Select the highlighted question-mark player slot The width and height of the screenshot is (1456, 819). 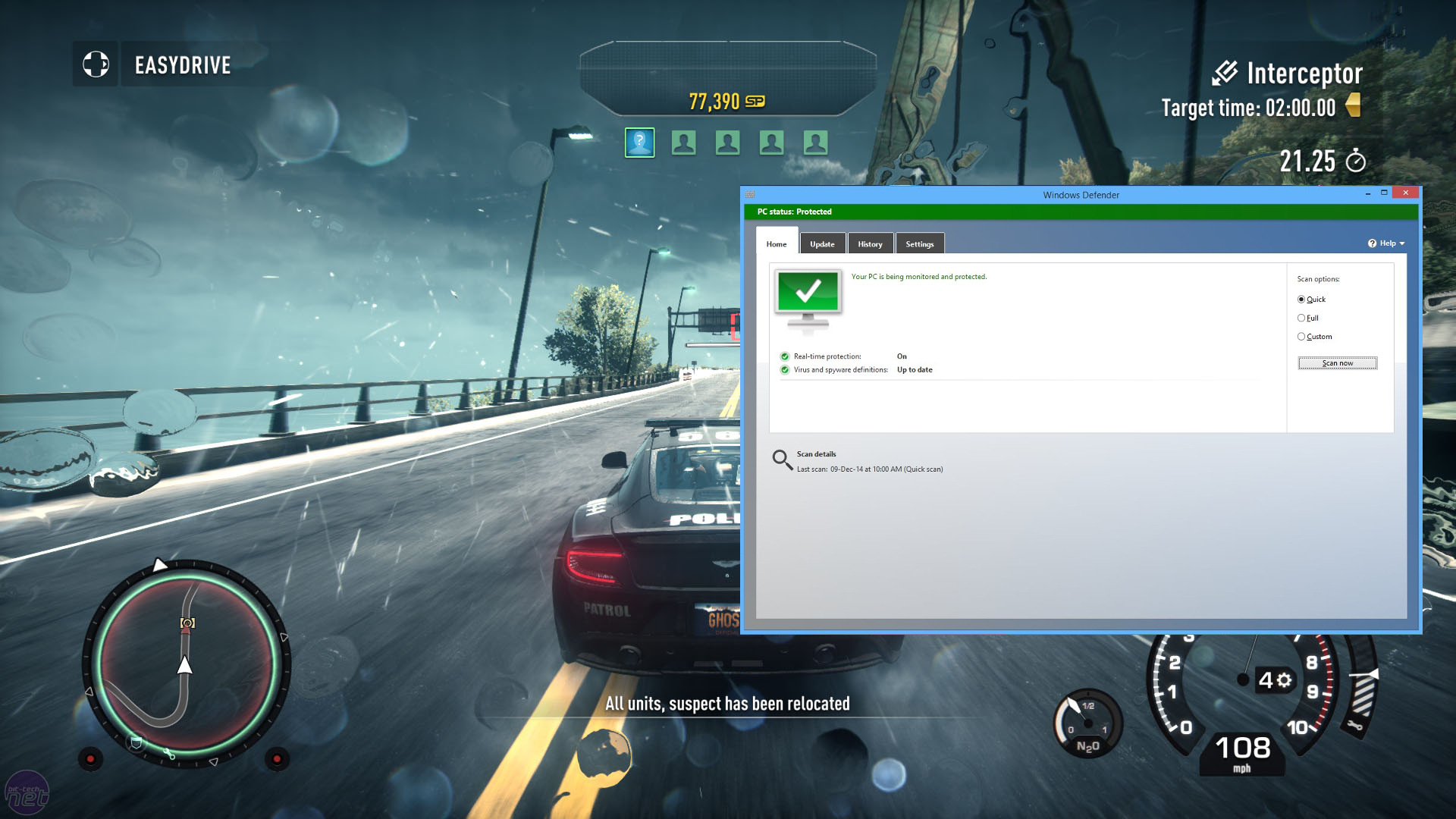[639, 142]
